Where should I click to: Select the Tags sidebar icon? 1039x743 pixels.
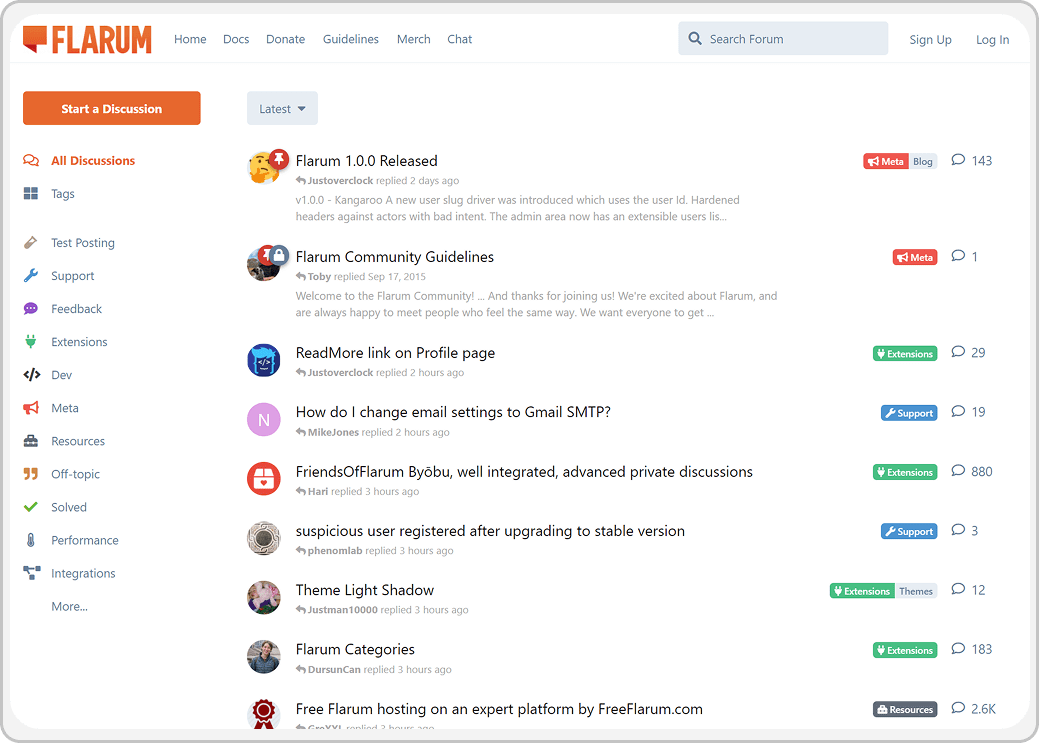point(31,193)
